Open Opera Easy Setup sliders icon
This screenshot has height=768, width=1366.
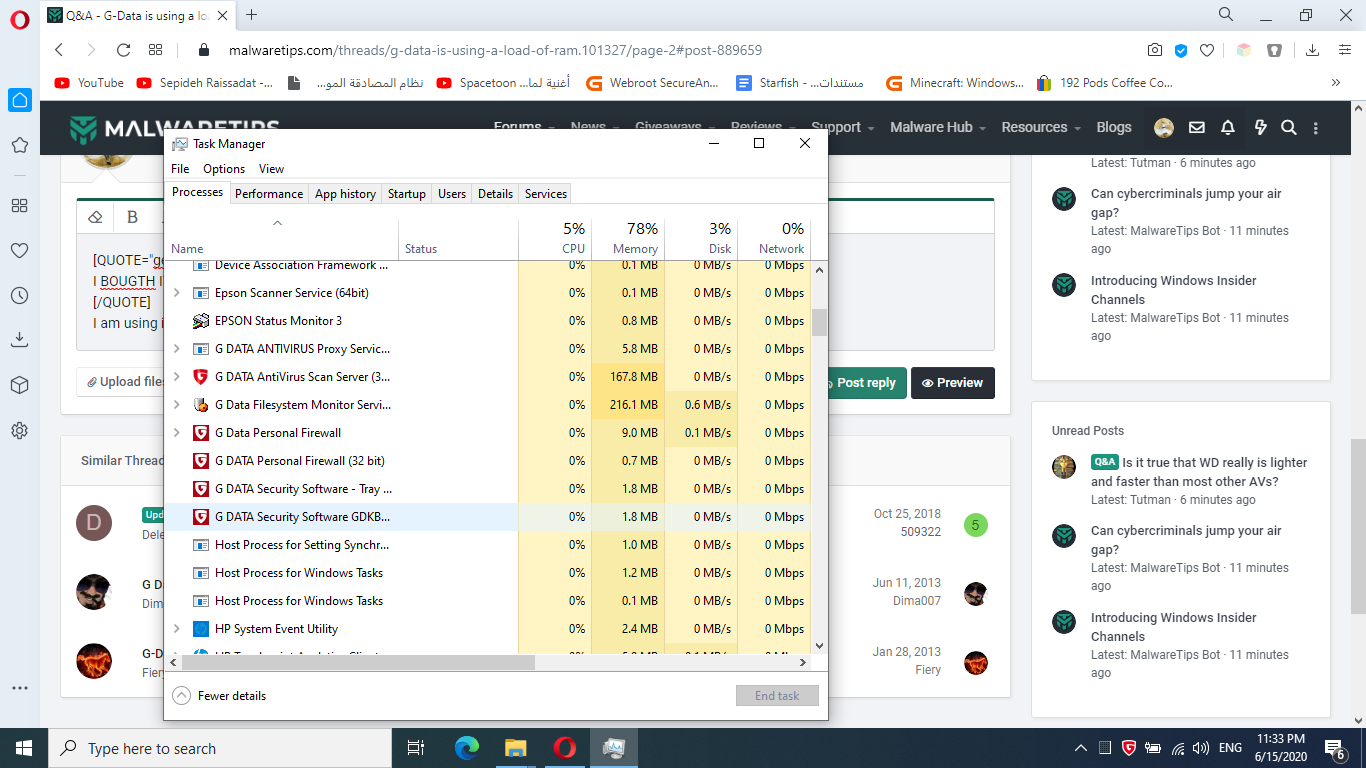coord(1345,50)
